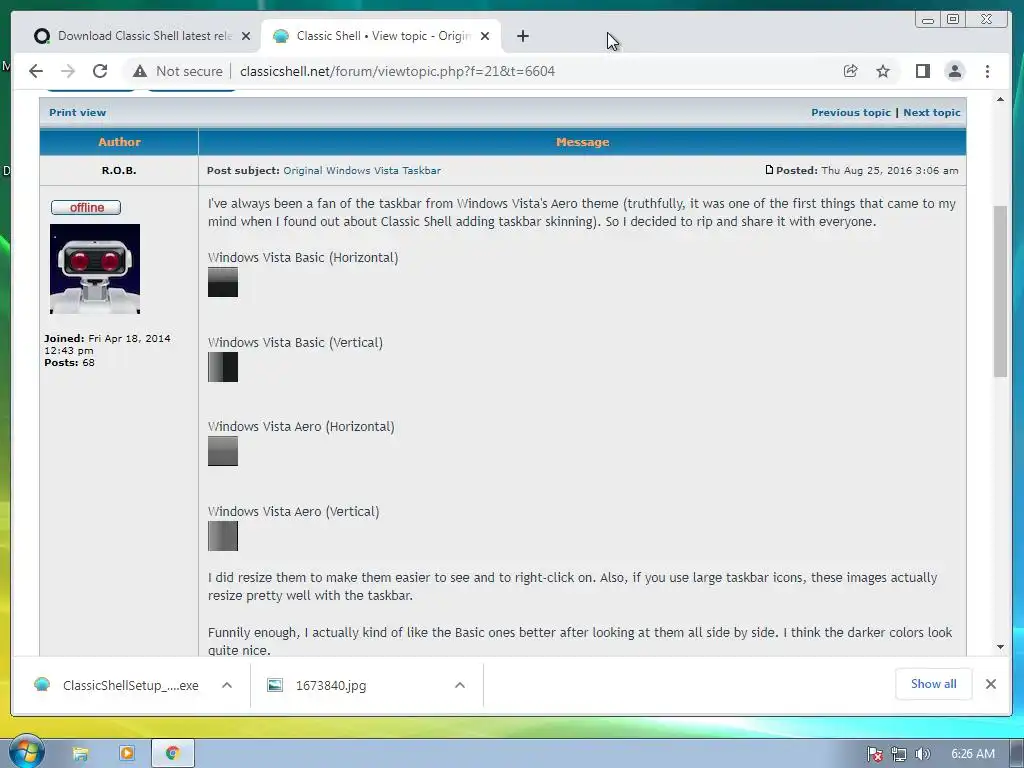Open the Windows Start menu
Screen dimensions: 1024x768
(26, 752)
